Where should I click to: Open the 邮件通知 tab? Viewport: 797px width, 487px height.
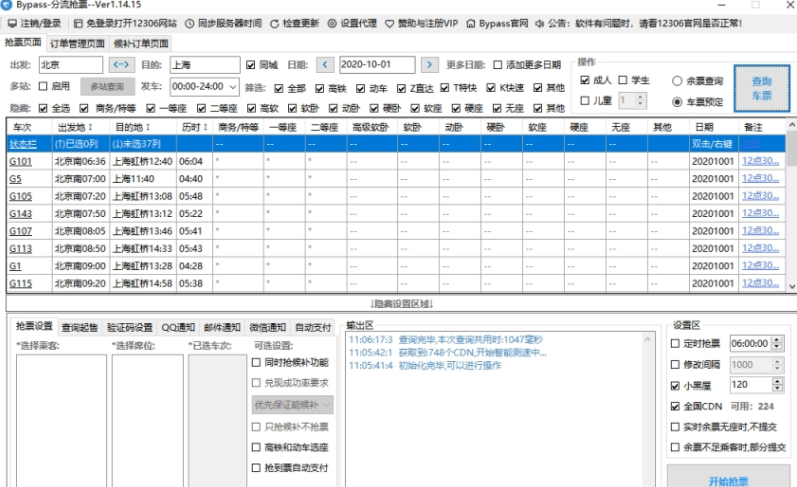point(222,328)
